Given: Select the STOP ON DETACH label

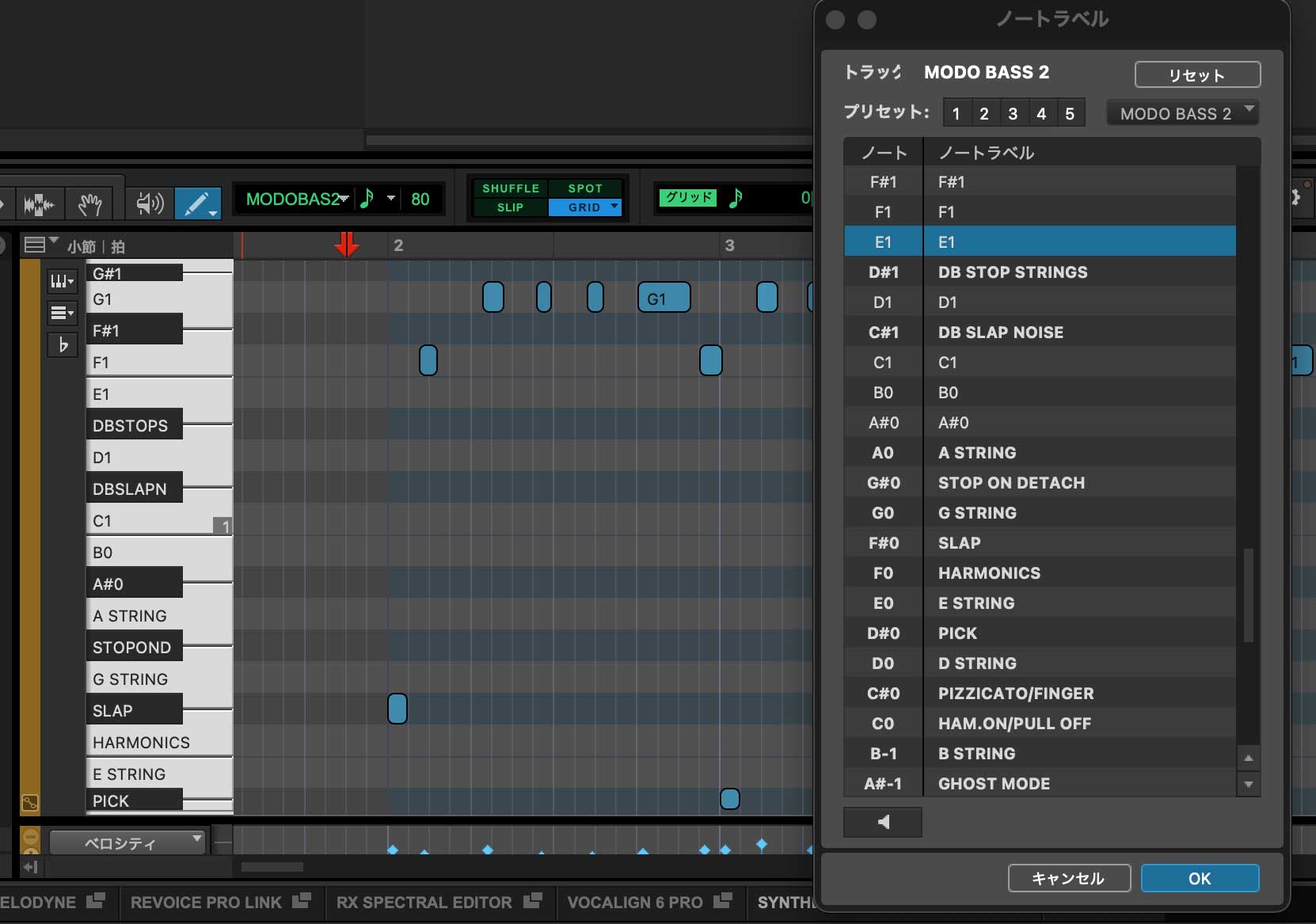Looking at the screenshot, I should [1011, 482].
